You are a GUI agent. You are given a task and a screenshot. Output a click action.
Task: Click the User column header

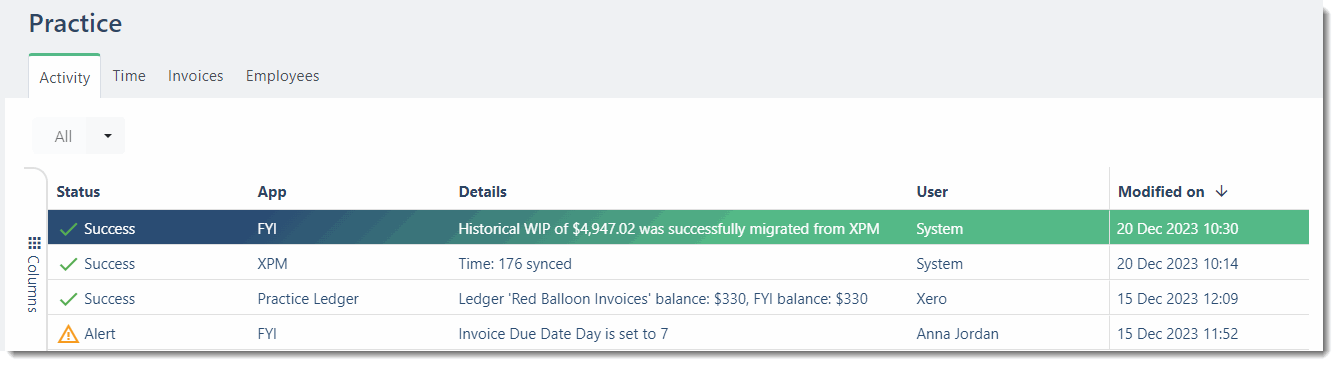[932, 192]
